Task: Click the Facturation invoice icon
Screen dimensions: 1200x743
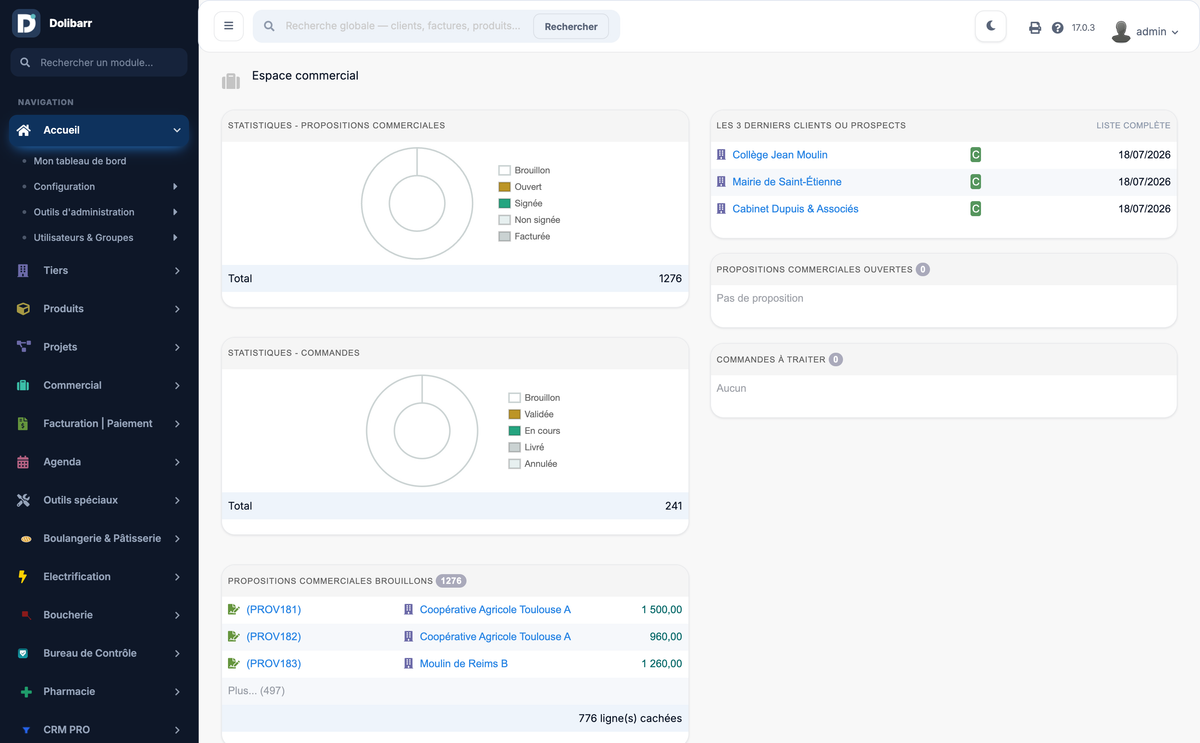Action: point(23,424)
